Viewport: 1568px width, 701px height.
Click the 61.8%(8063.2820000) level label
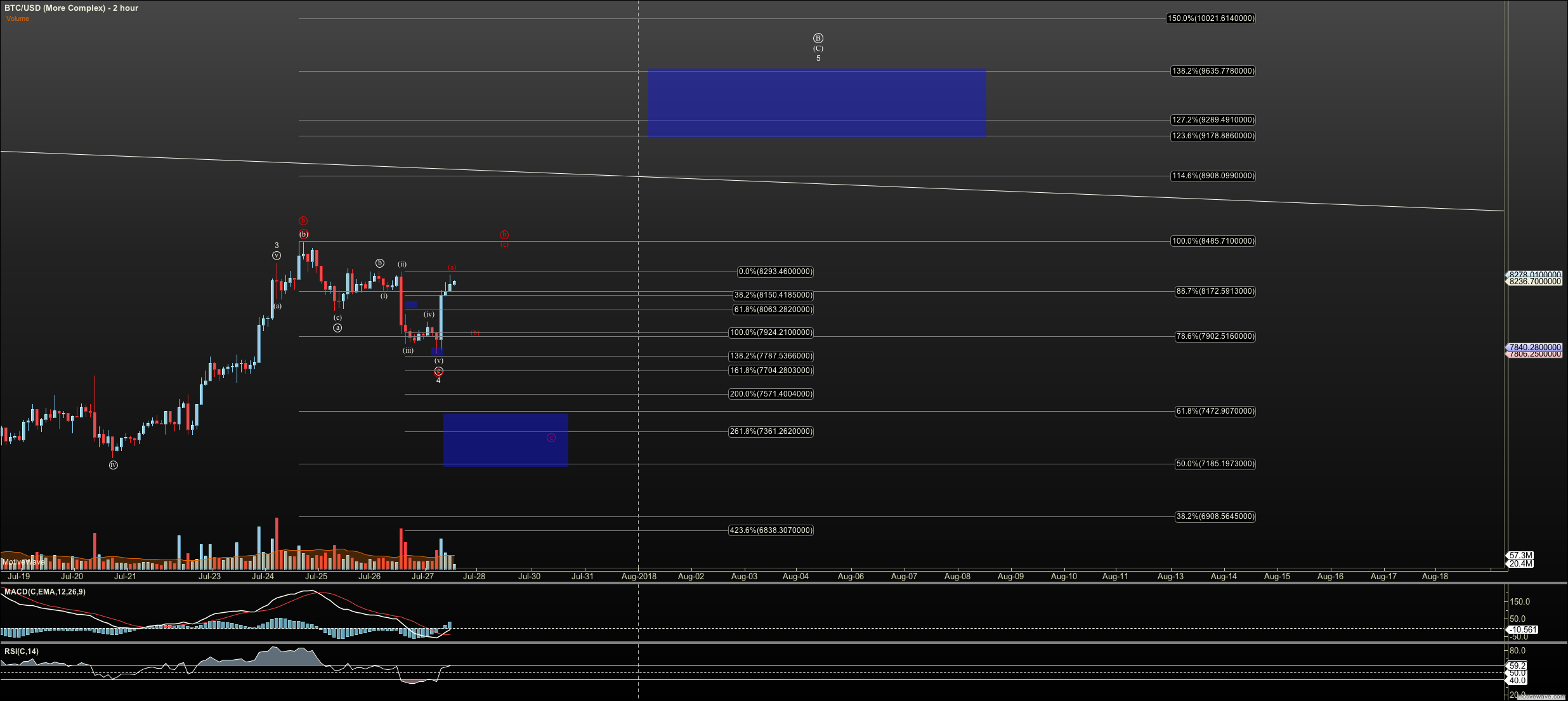[773, 310]
